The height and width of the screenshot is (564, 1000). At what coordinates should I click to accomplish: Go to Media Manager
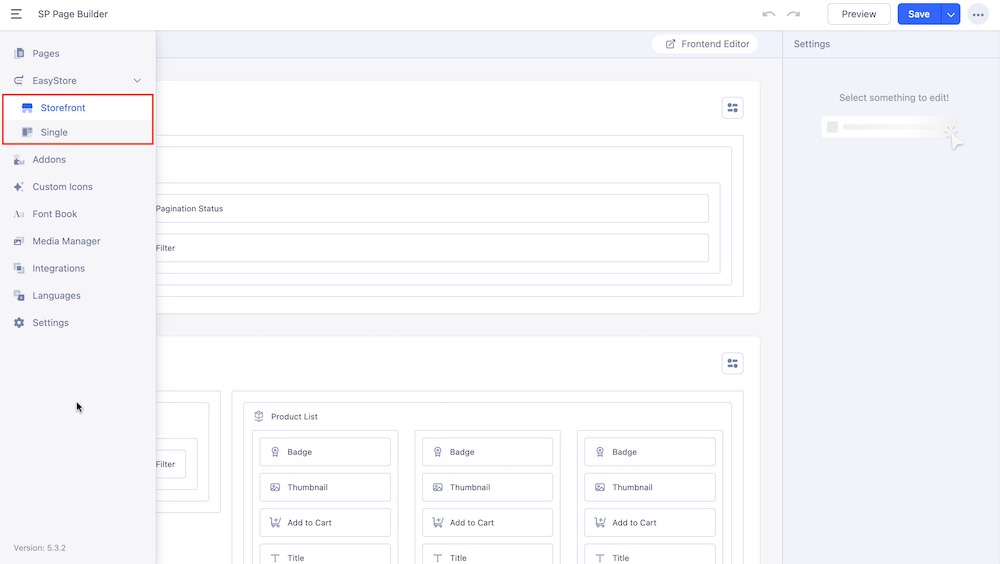[x=66, y=241]
